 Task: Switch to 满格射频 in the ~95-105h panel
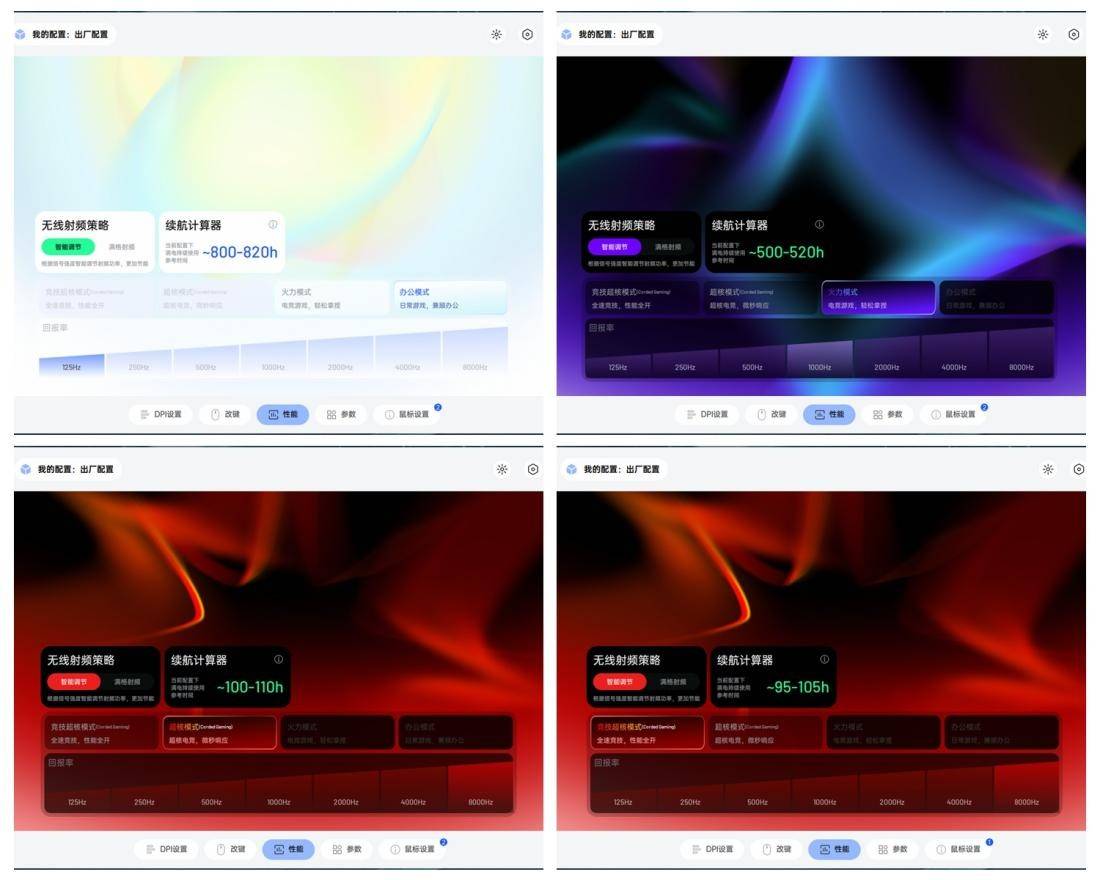pos(673,681)
